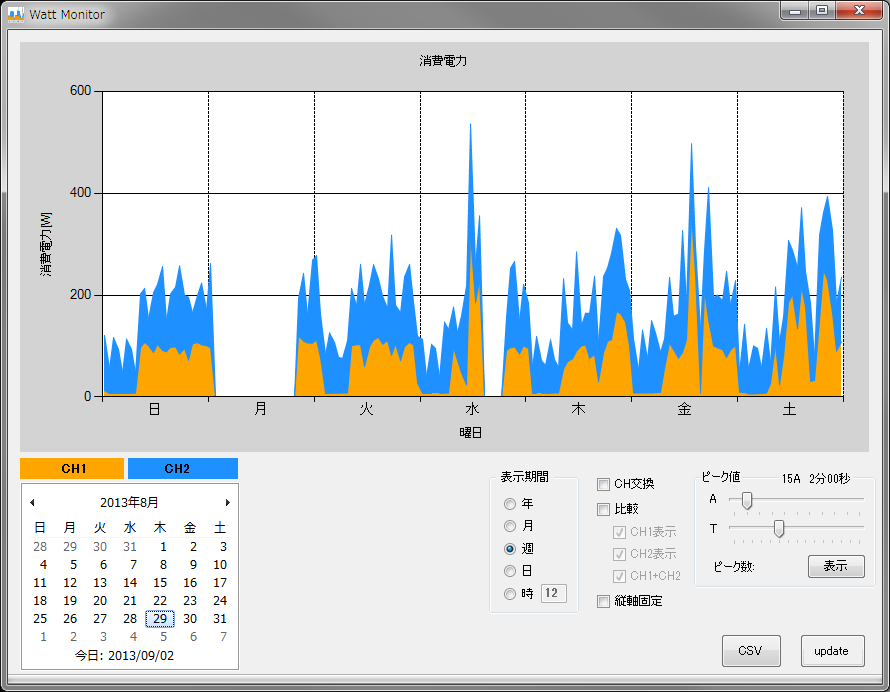Select grayed July 28 in the calendar
Image resolution: width=890 pixels, height=692 pixels.
(40, 547)
